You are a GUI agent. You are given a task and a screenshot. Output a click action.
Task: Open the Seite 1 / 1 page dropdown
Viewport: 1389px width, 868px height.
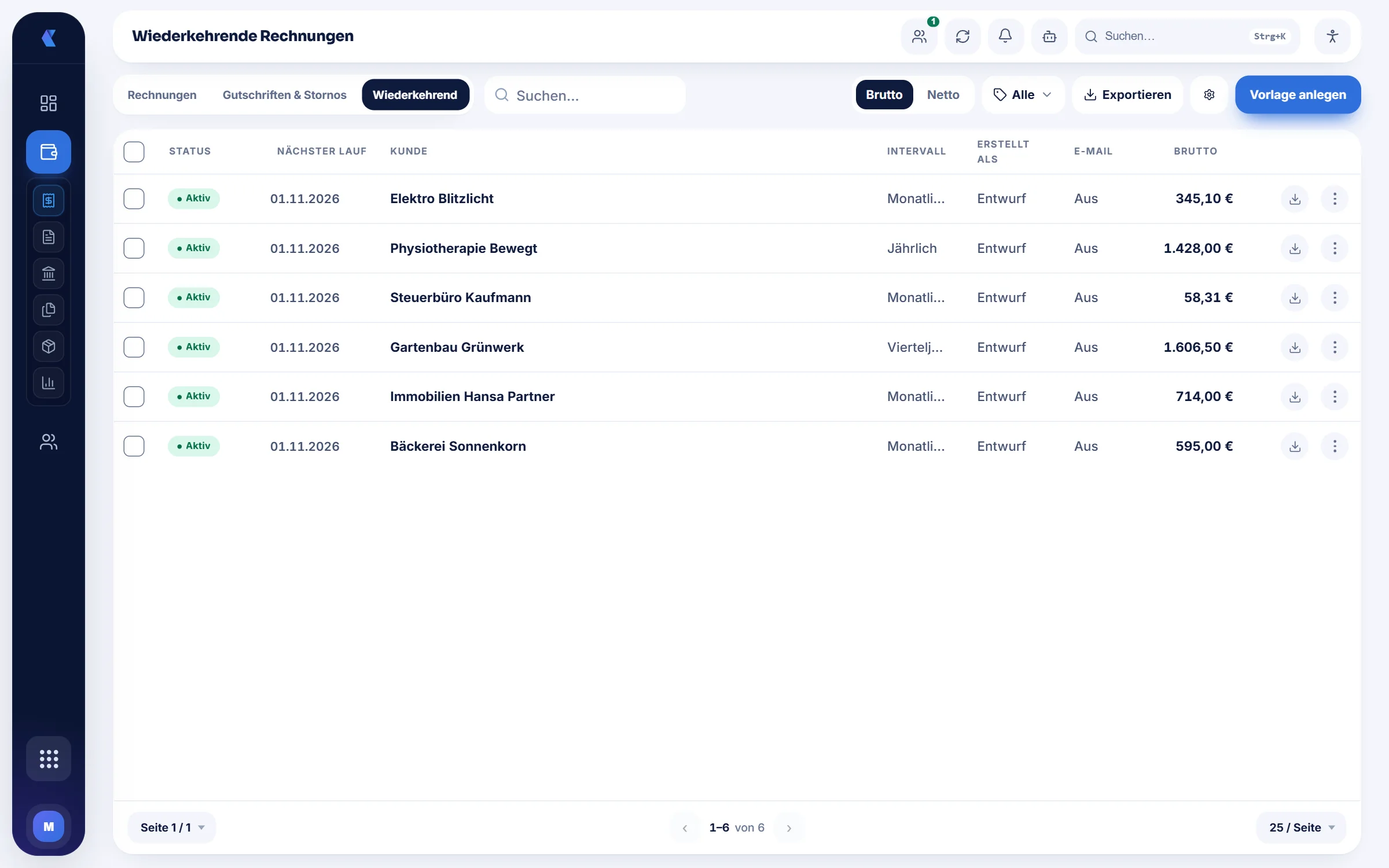(172, 827)
